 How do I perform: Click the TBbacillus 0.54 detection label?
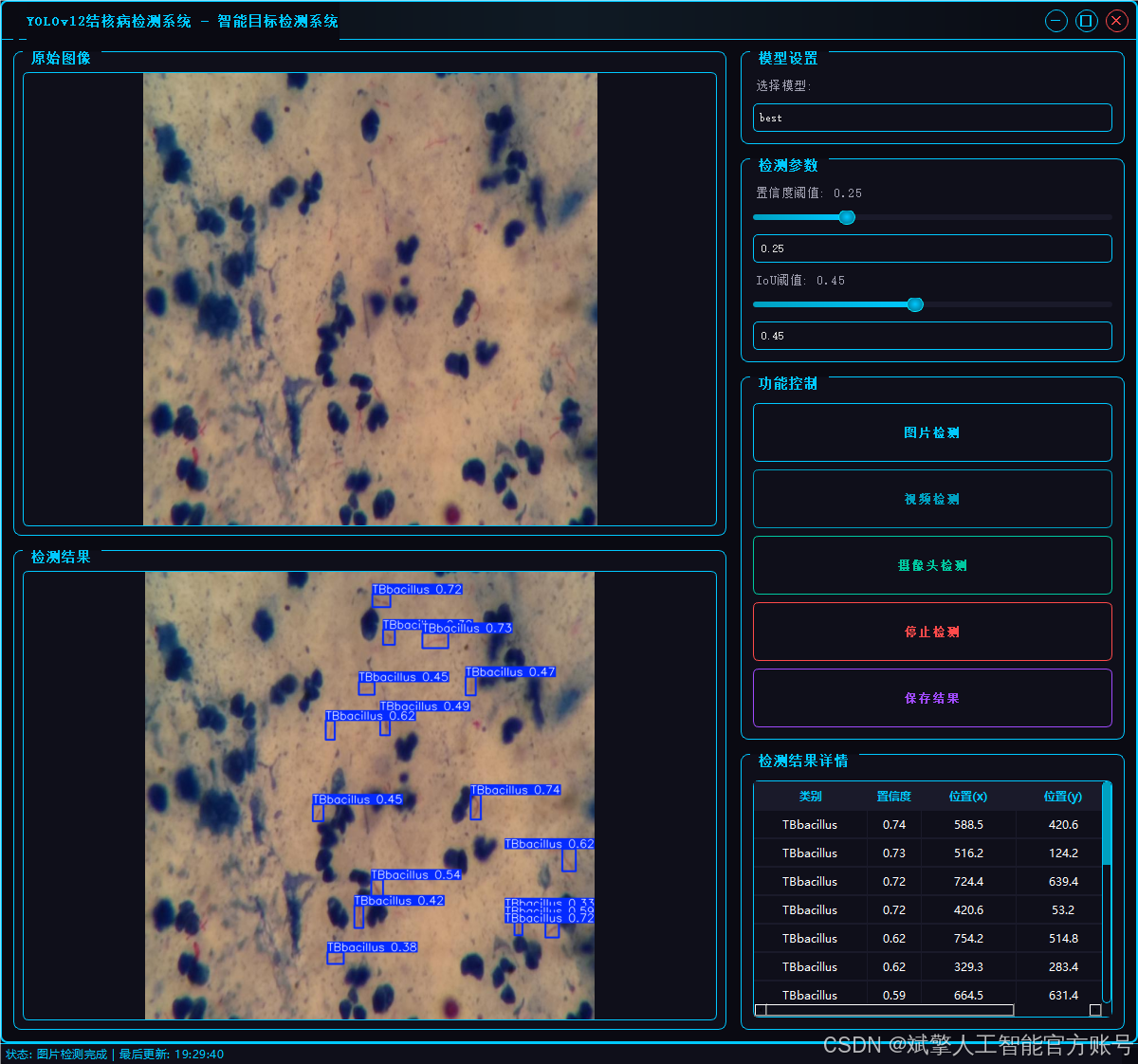416,874
